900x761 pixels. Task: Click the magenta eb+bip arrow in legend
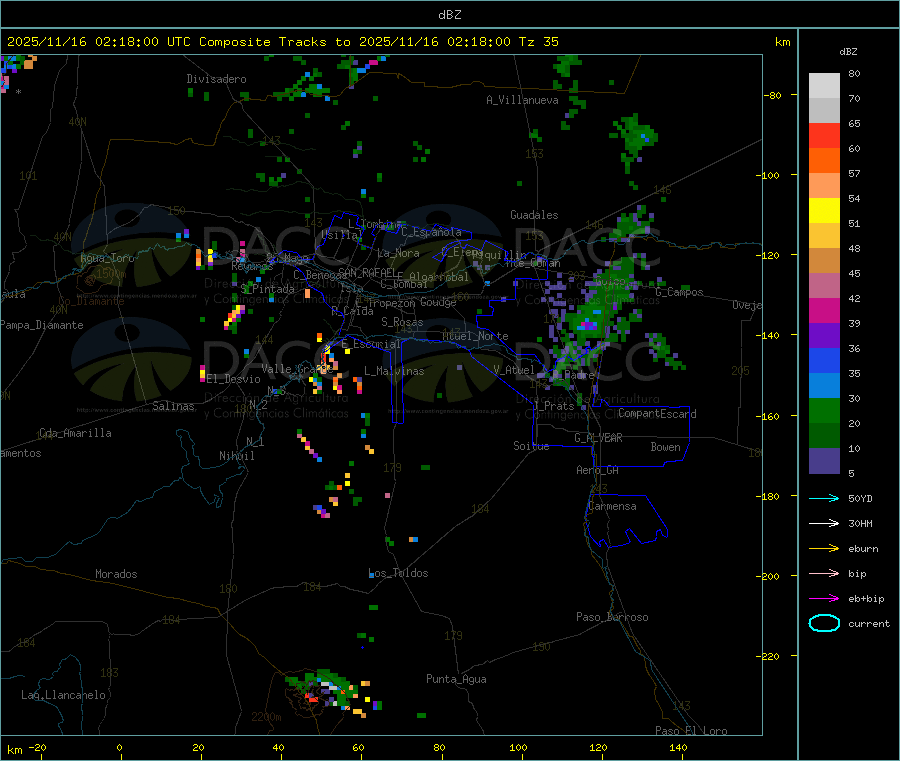point(824,599)
